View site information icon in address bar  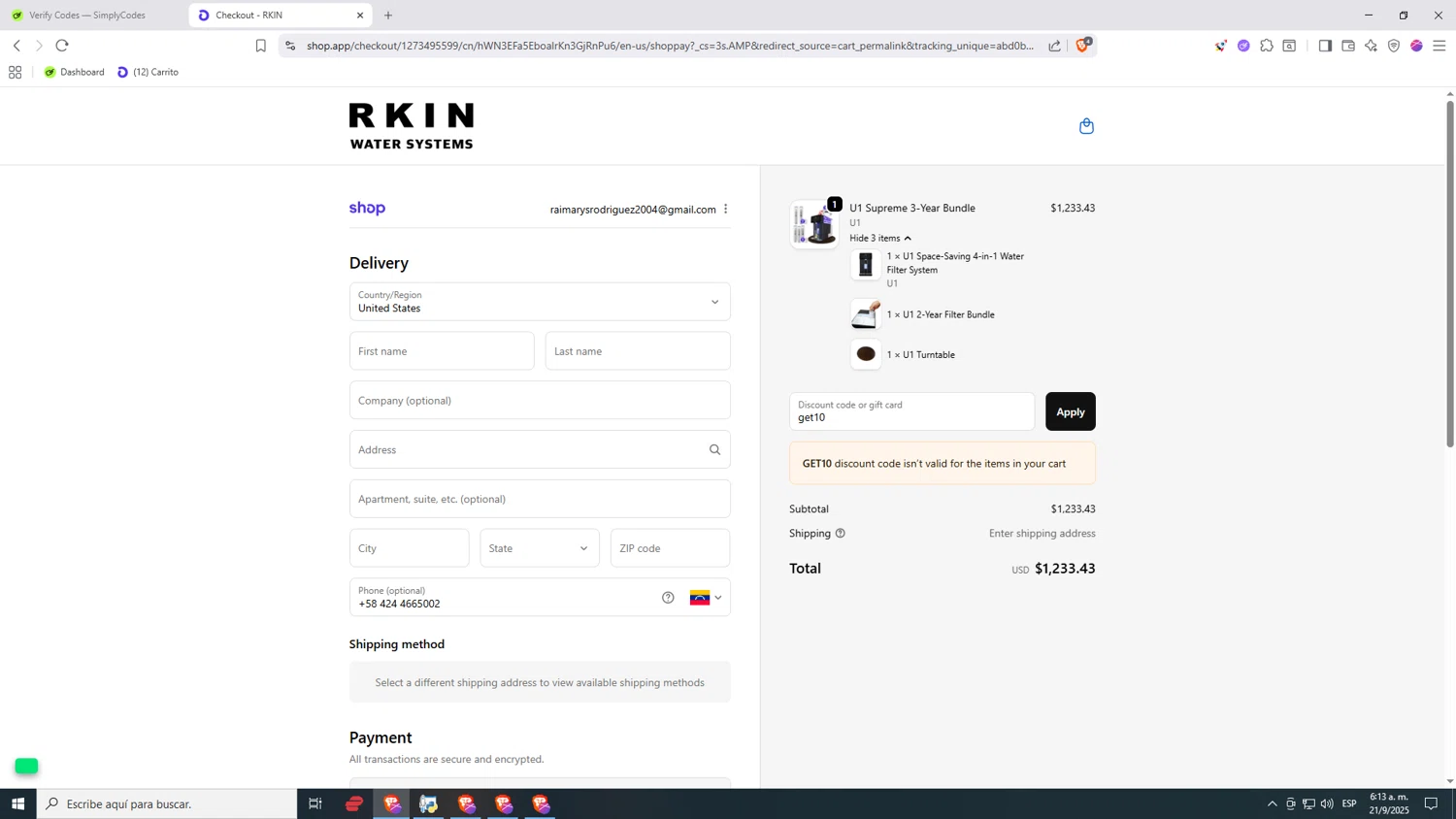click(x=290, y=46)
